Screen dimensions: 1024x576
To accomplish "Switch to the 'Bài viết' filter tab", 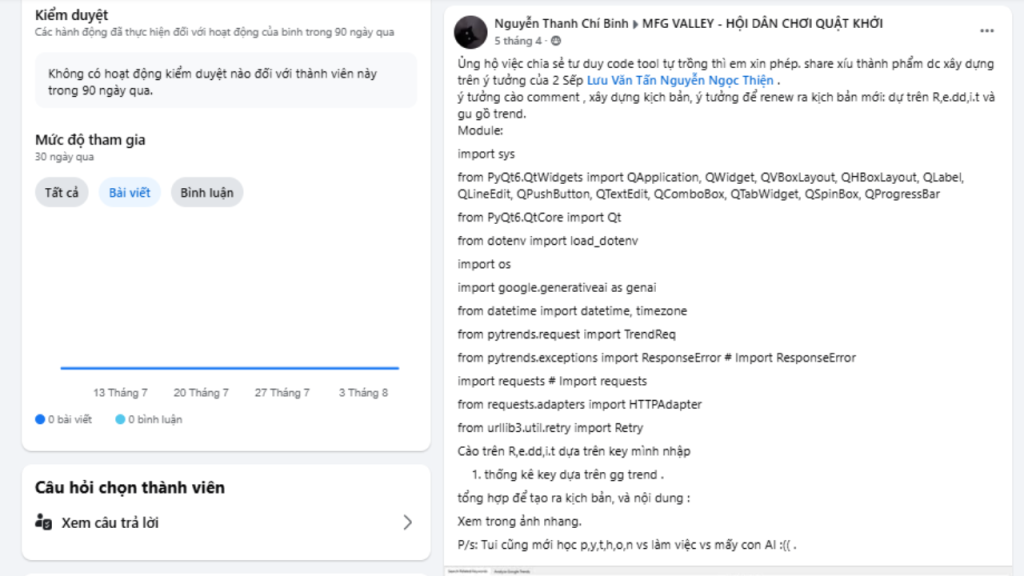I will coord(130,192).
